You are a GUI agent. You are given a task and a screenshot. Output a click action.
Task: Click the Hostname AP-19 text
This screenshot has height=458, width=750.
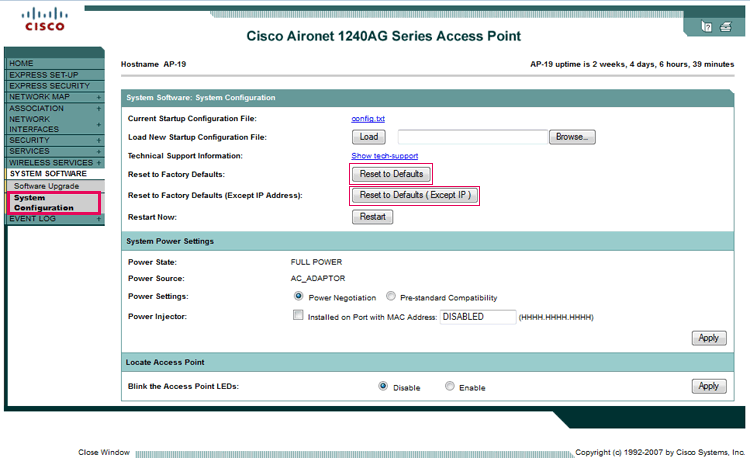[154, 64]
